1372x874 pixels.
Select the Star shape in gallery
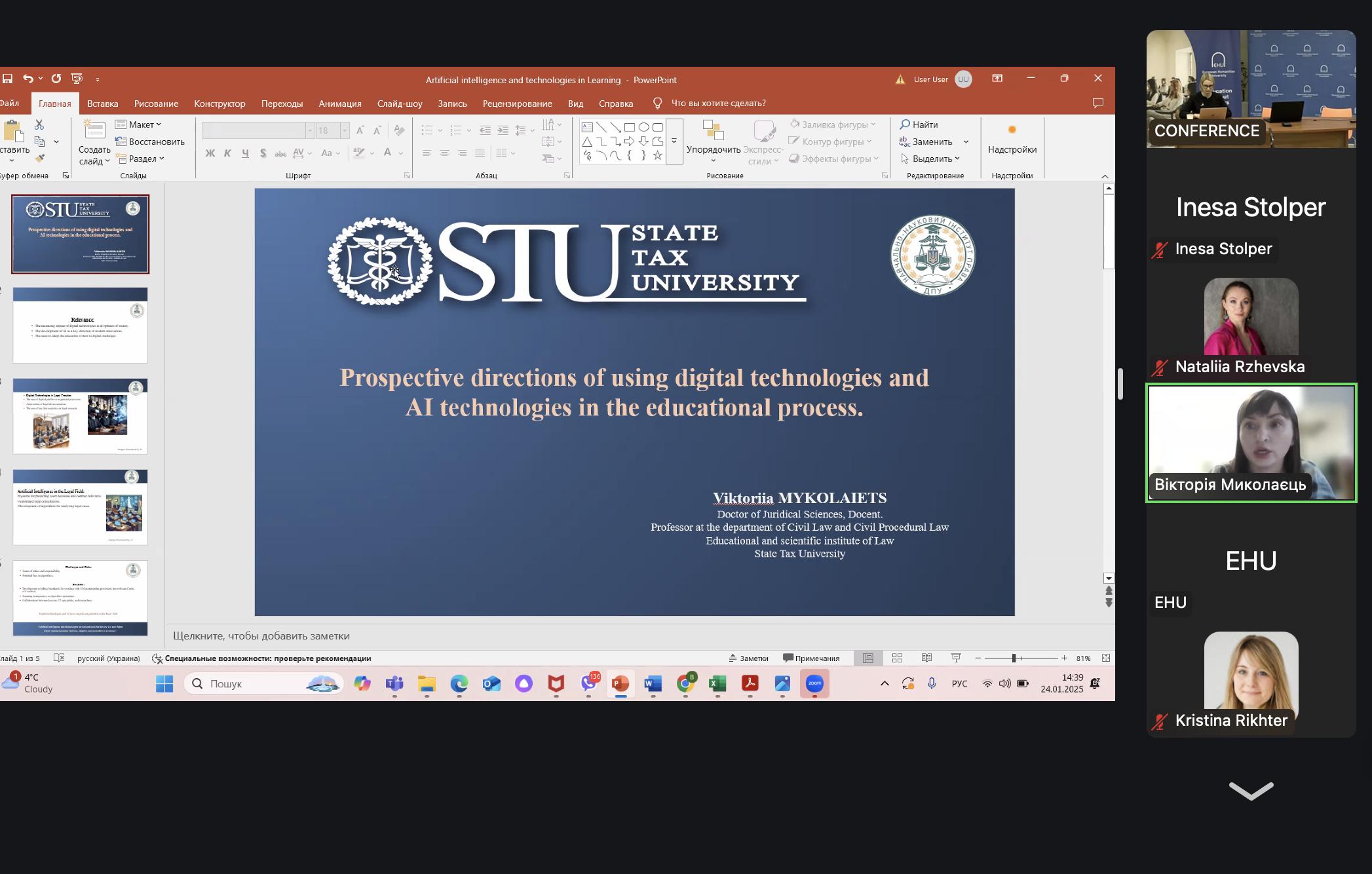[x=658, y=155]
